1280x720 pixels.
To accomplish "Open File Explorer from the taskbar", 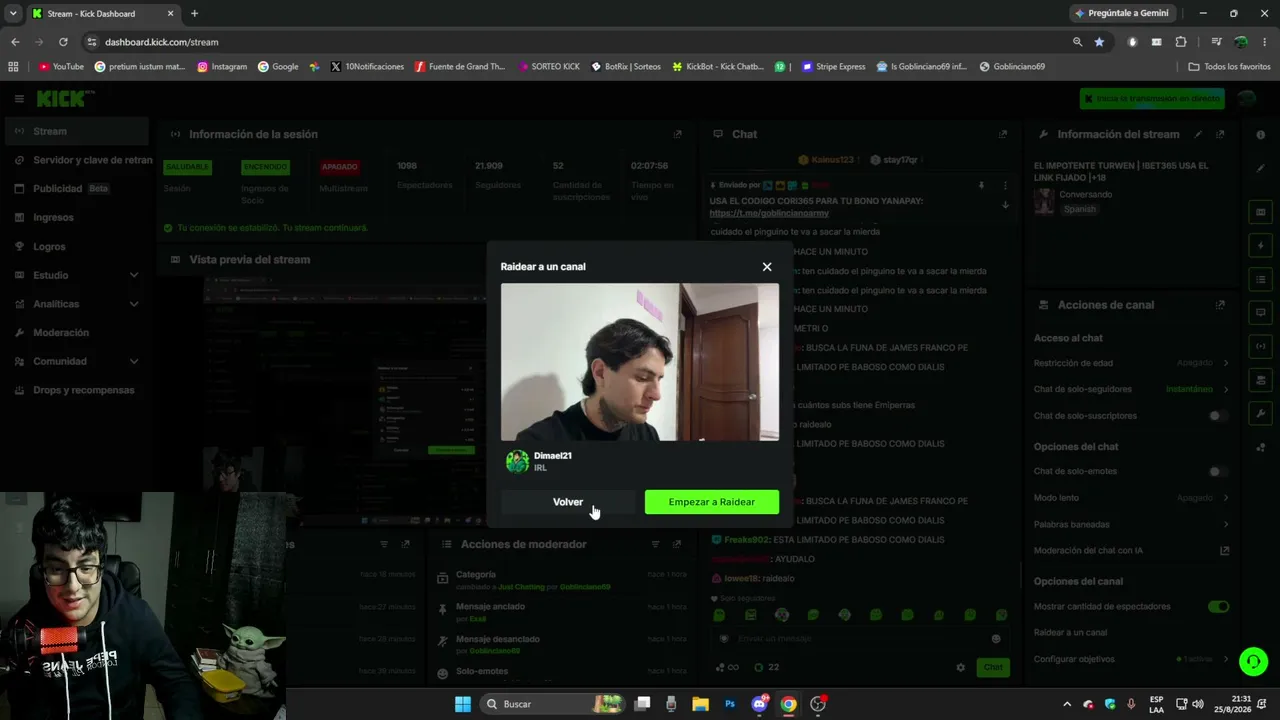I will (x=700, y=704).
